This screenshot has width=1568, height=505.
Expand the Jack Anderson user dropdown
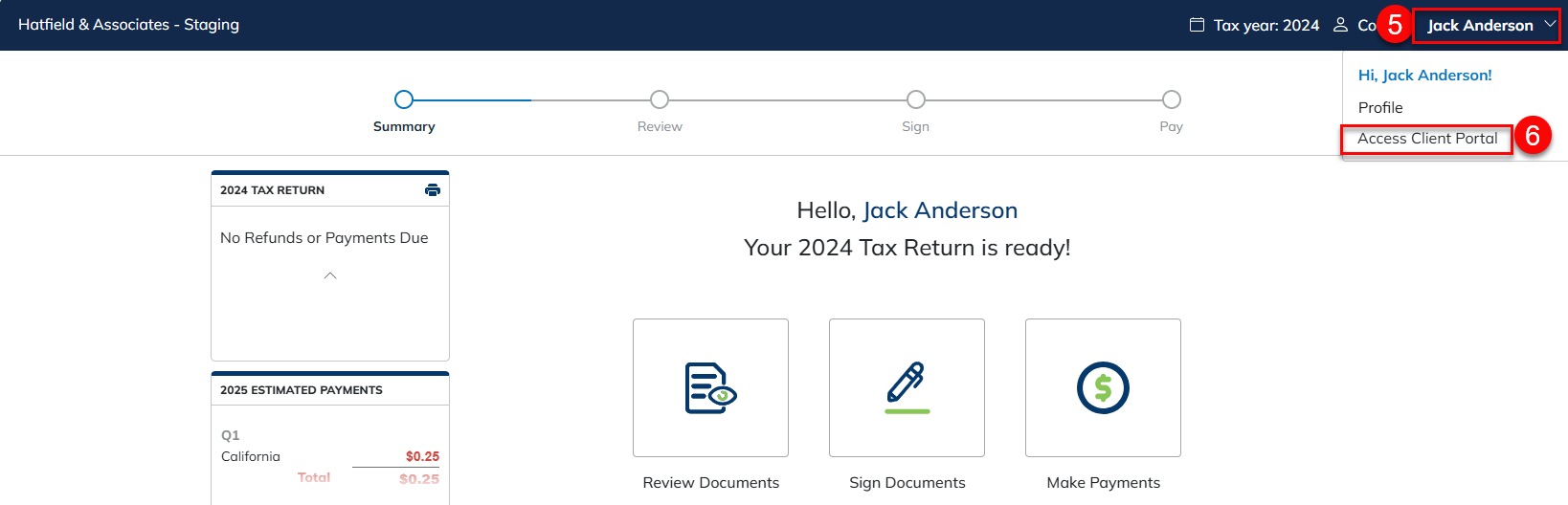(1486, 26)
